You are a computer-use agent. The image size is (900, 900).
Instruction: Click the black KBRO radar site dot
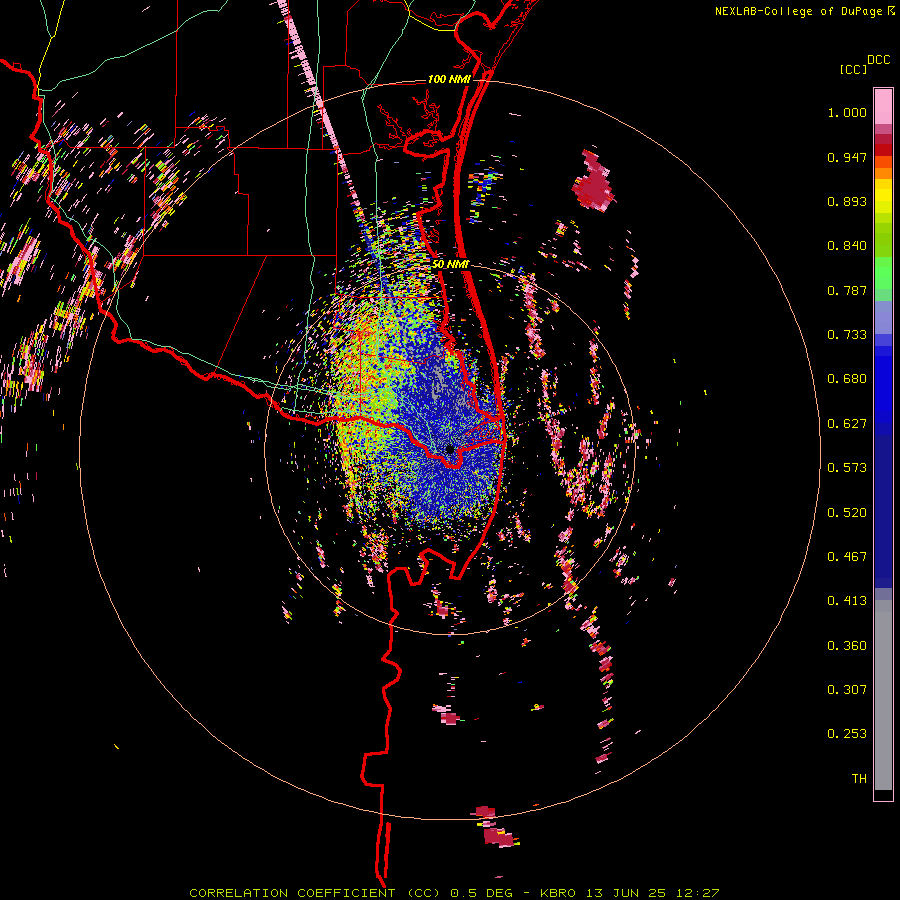(450, 449)
